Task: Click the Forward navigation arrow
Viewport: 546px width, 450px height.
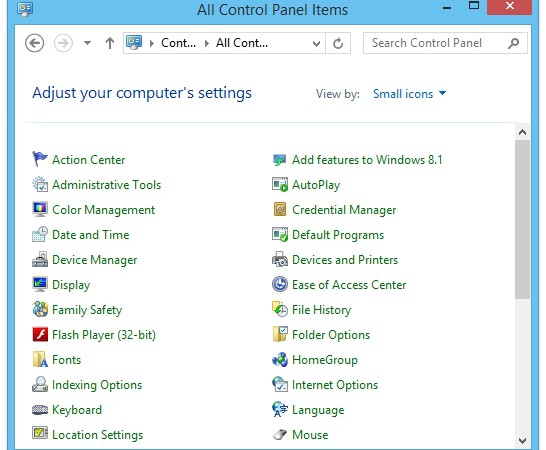Action: 63,43
